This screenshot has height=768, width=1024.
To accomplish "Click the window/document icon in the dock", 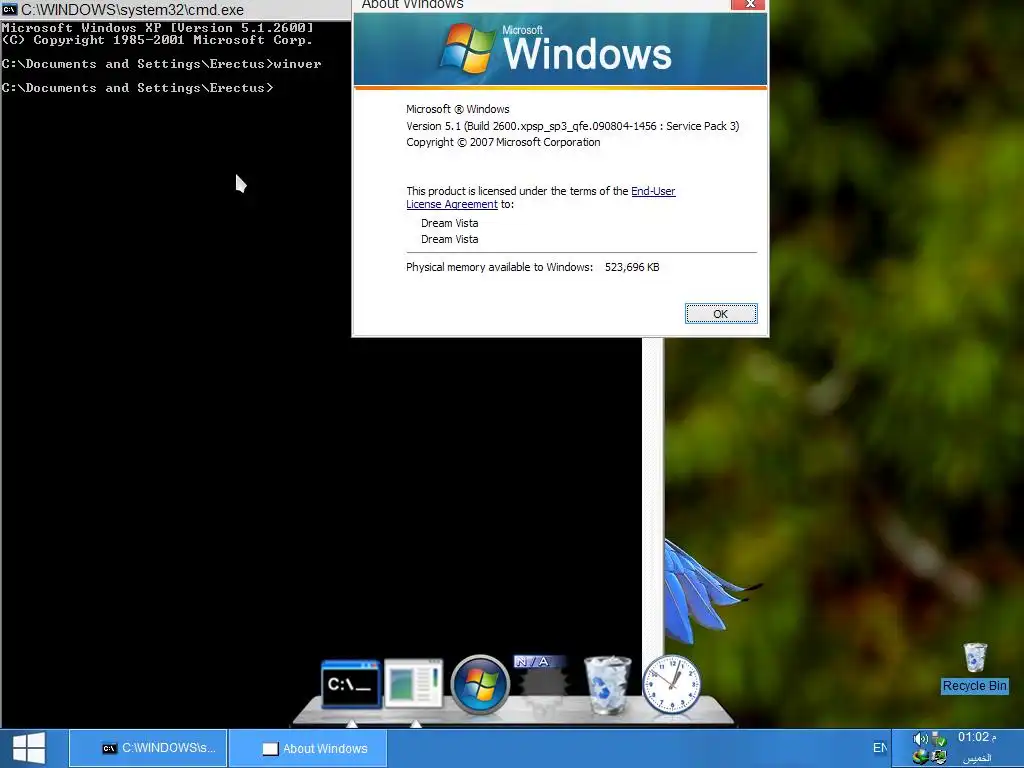I will pos(413,683).
